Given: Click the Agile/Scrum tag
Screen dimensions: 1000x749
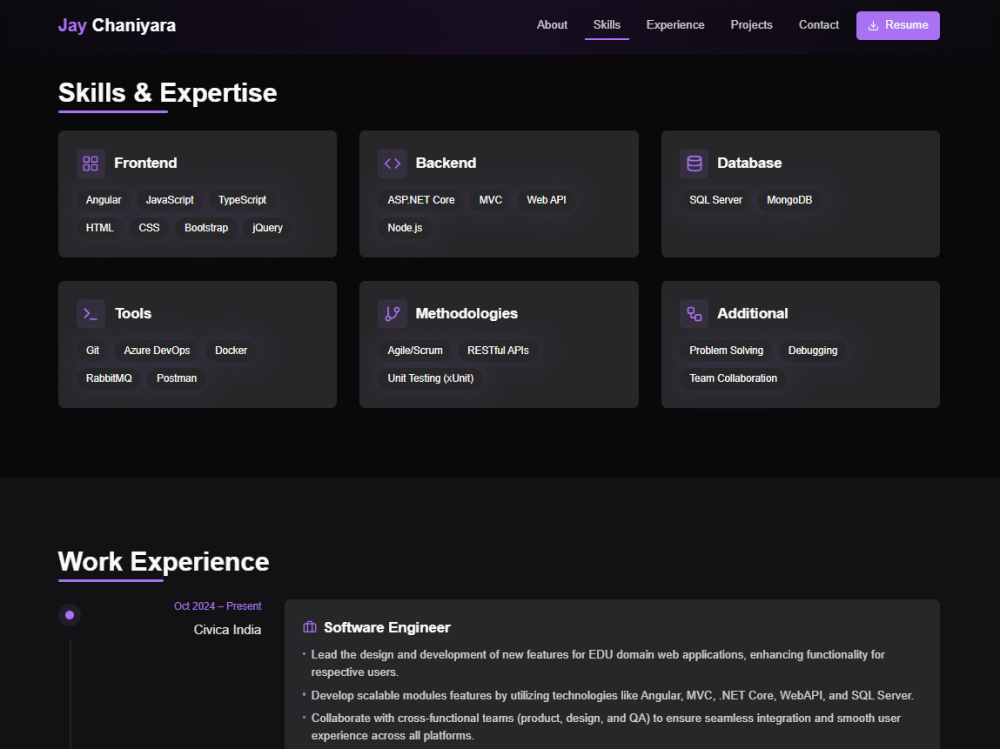Looking at the screenshot, I should [415, 350].
